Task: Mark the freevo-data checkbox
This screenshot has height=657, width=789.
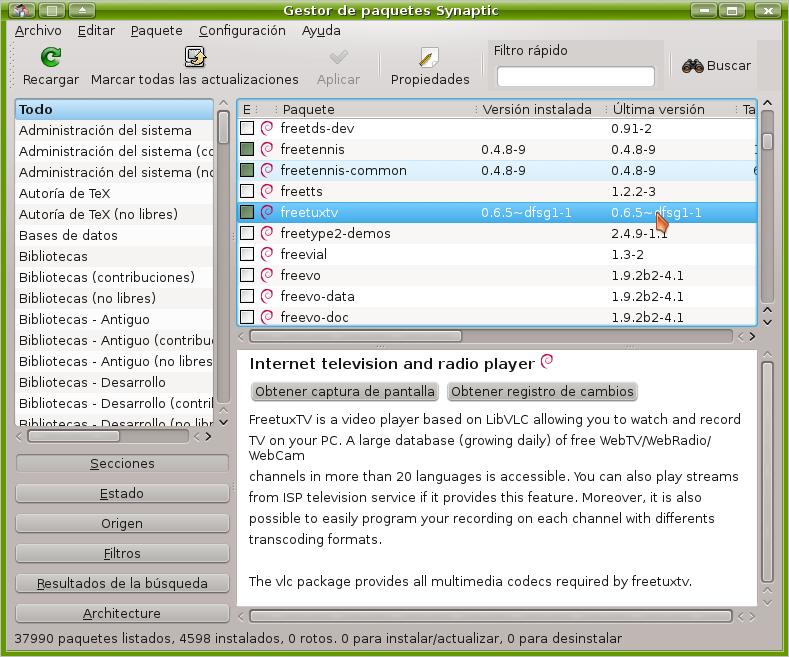Action: coord(247,296)
